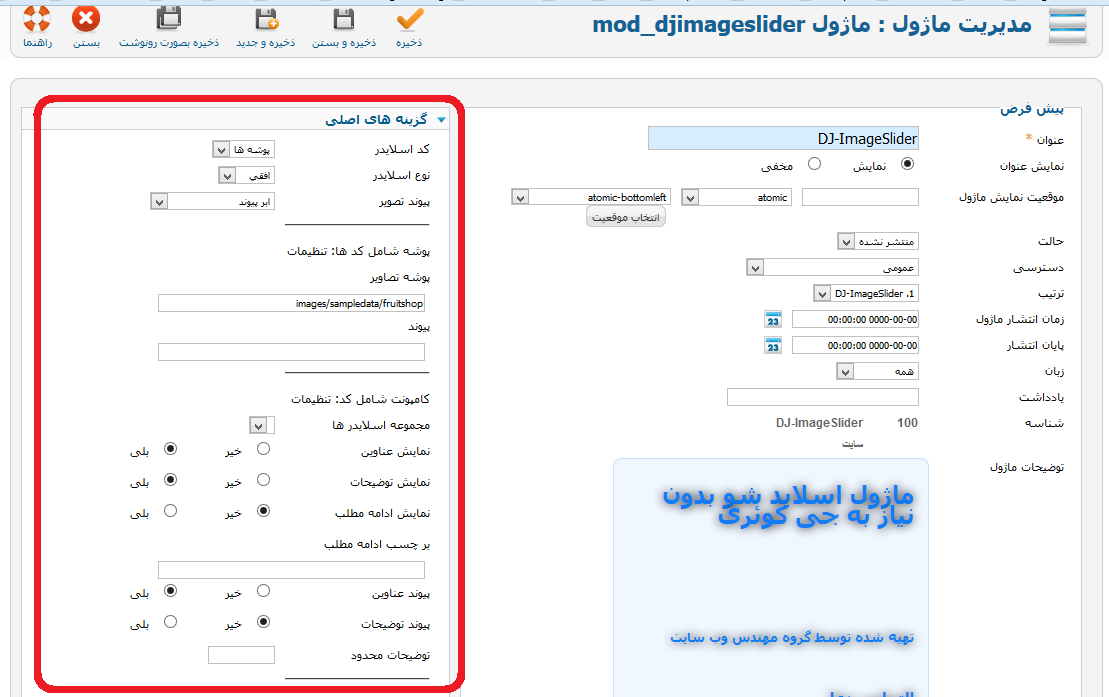Set پیوند توضیحات to بلی

click(x=170, y=622)
